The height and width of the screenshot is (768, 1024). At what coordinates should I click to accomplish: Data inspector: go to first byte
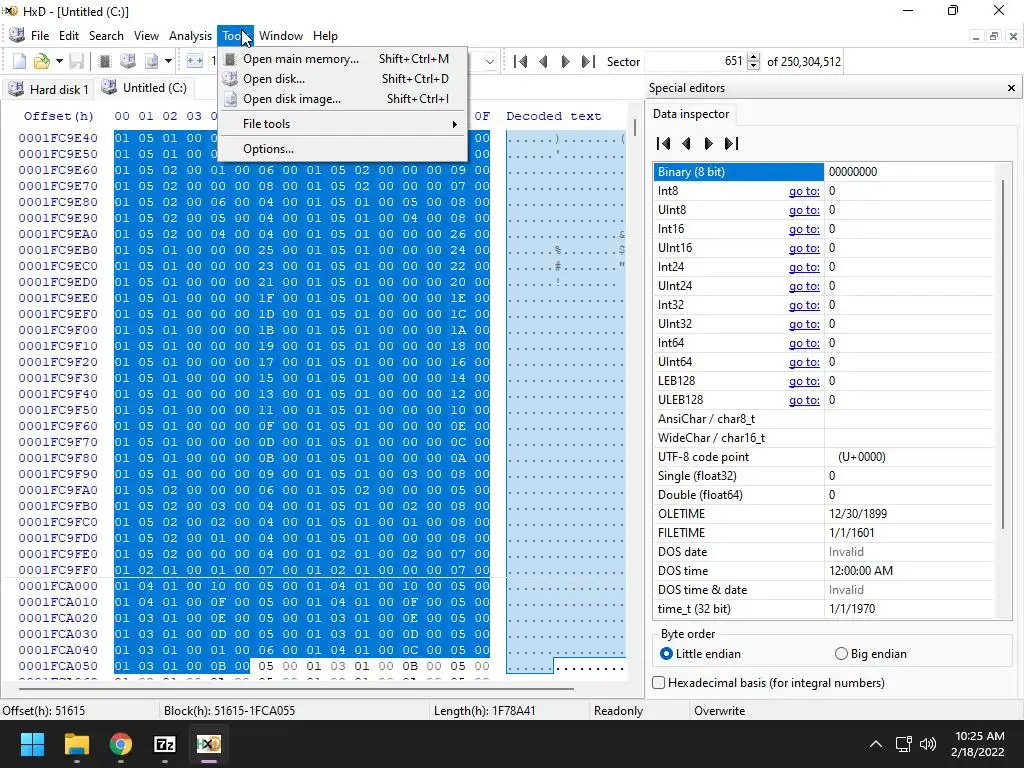click(664, 144)
